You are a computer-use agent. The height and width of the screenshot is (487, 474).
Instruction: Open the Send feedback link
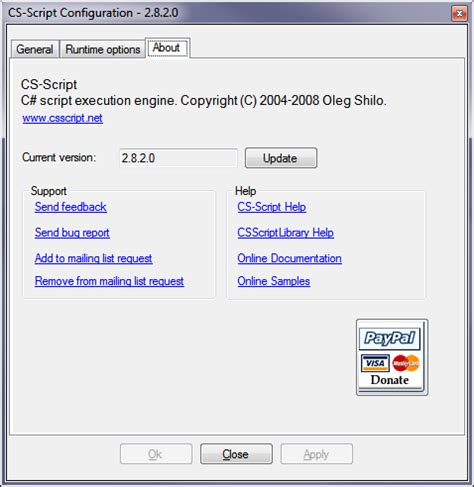pyautogui.click(x=71, y=207)
